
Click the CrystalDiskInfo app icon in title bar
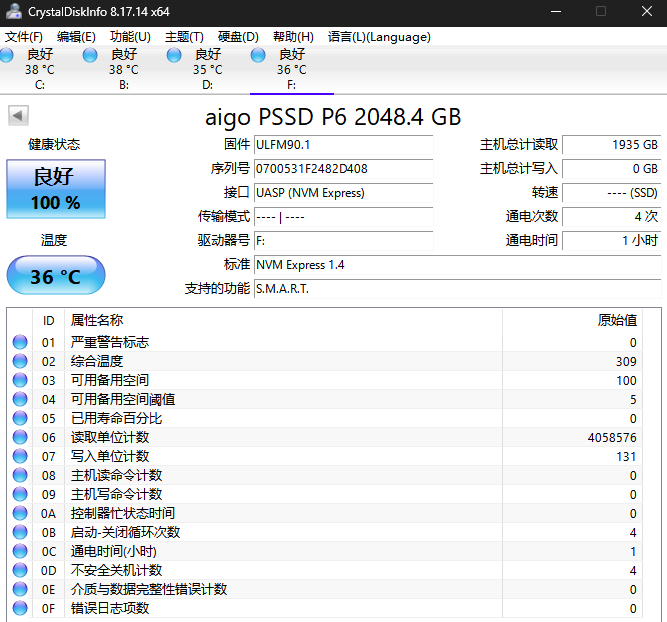(x=14, y=11)
